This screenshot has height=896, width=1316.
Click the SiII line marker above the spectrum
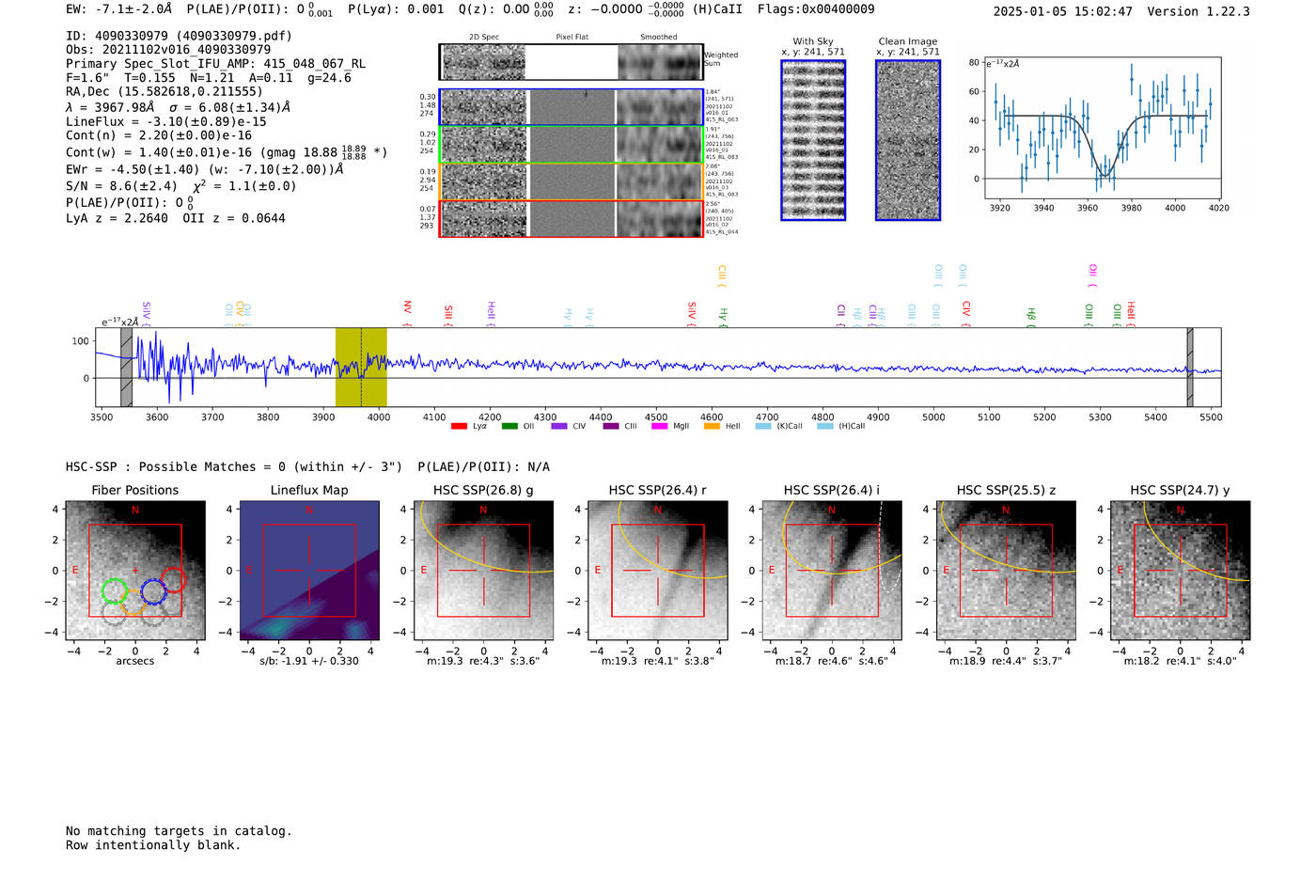pyautogui.click(x=448, y=315)
